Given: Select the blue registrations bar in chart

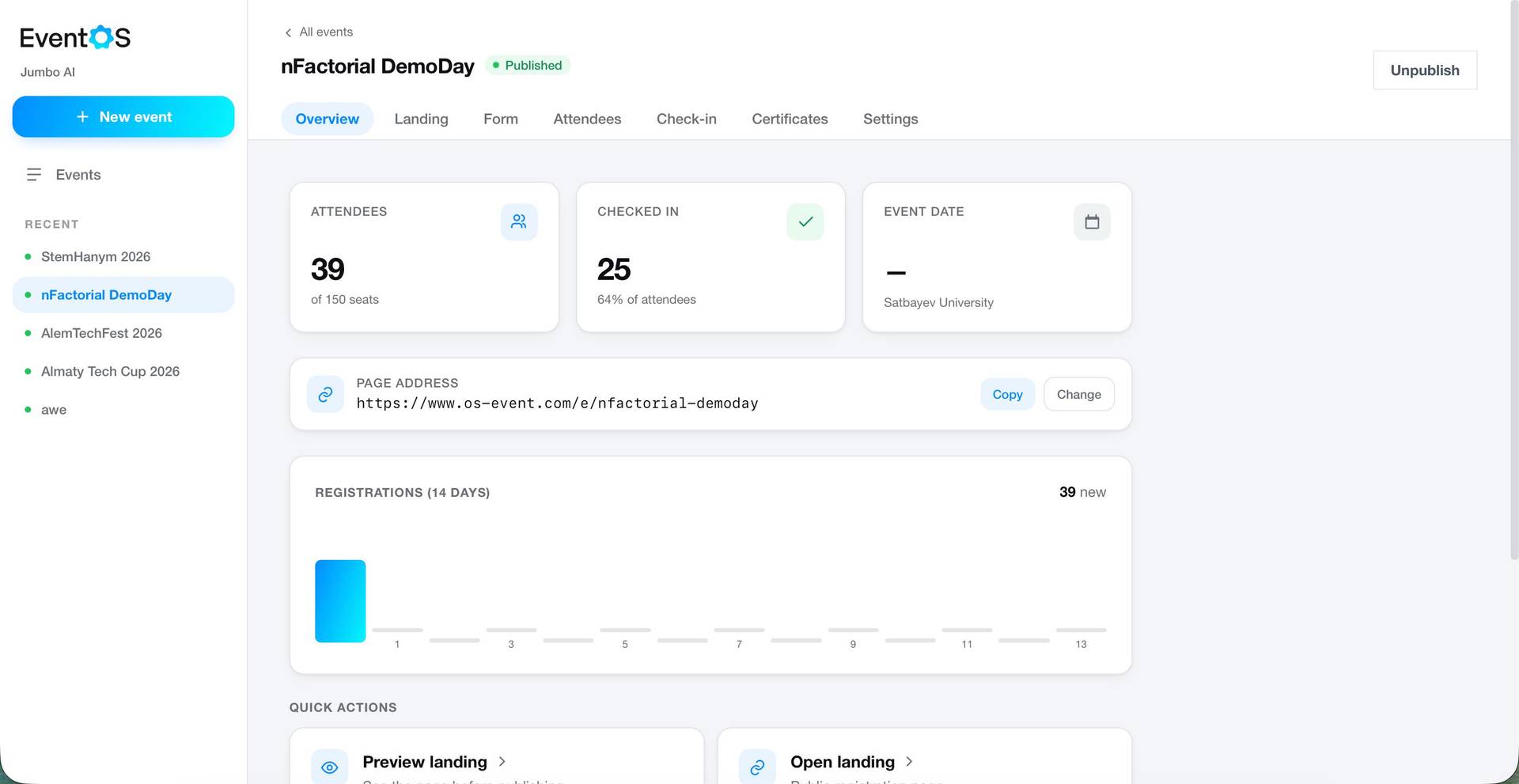Looking at the screenshot, I should (340, 601).
